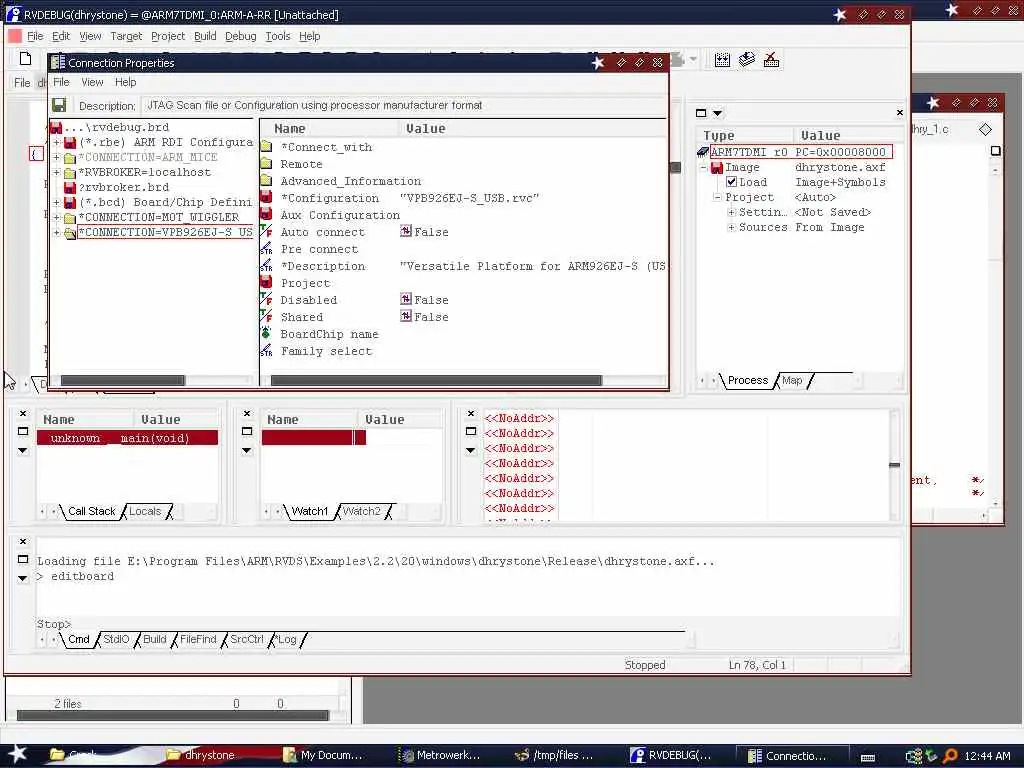1024x768 pixels.
Task: Switch to the Watch2 tab
Action: [x=361, y=511]
